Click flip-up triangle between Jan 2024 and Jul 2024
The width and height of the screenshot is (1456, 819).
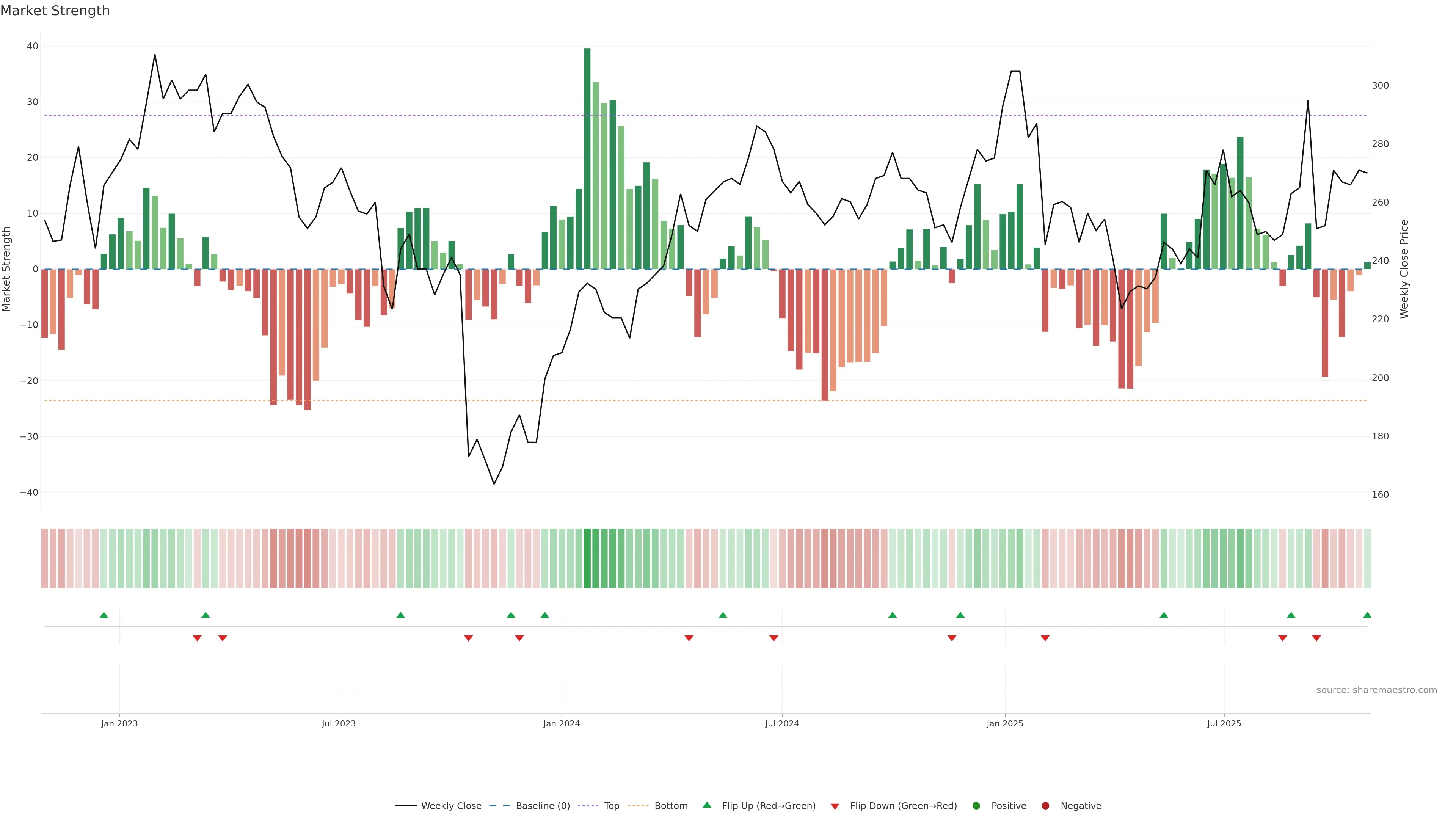[x=723, y=615]
